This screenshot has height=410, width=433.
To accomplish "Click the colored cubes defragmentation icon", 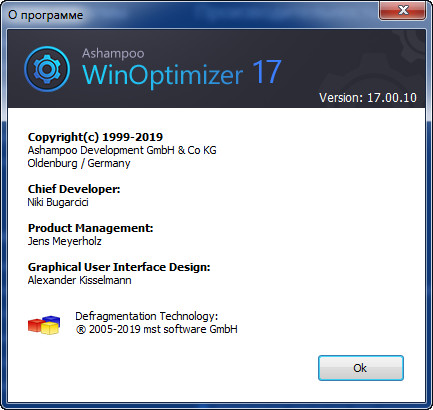I will point(44,325).
